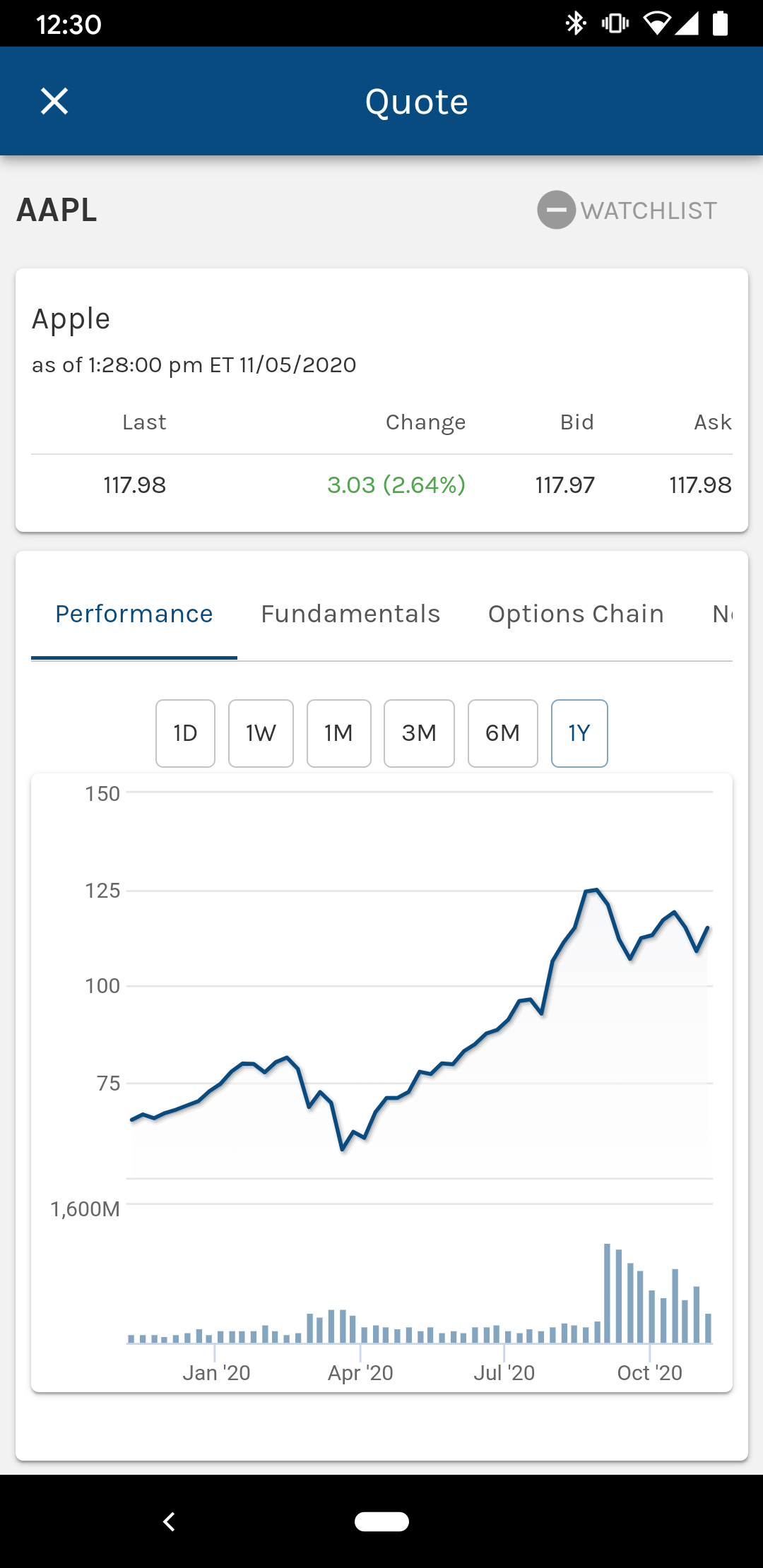Tap the Bid column header
Viewport: 763px width, 1568px height.
(577, 422)
